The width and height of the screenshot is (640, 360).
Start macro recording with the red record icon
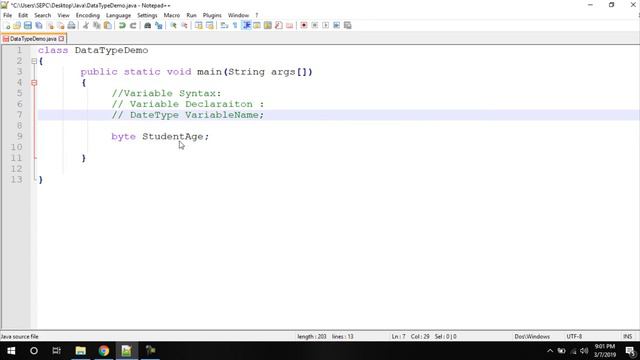[x=304, y=25]
